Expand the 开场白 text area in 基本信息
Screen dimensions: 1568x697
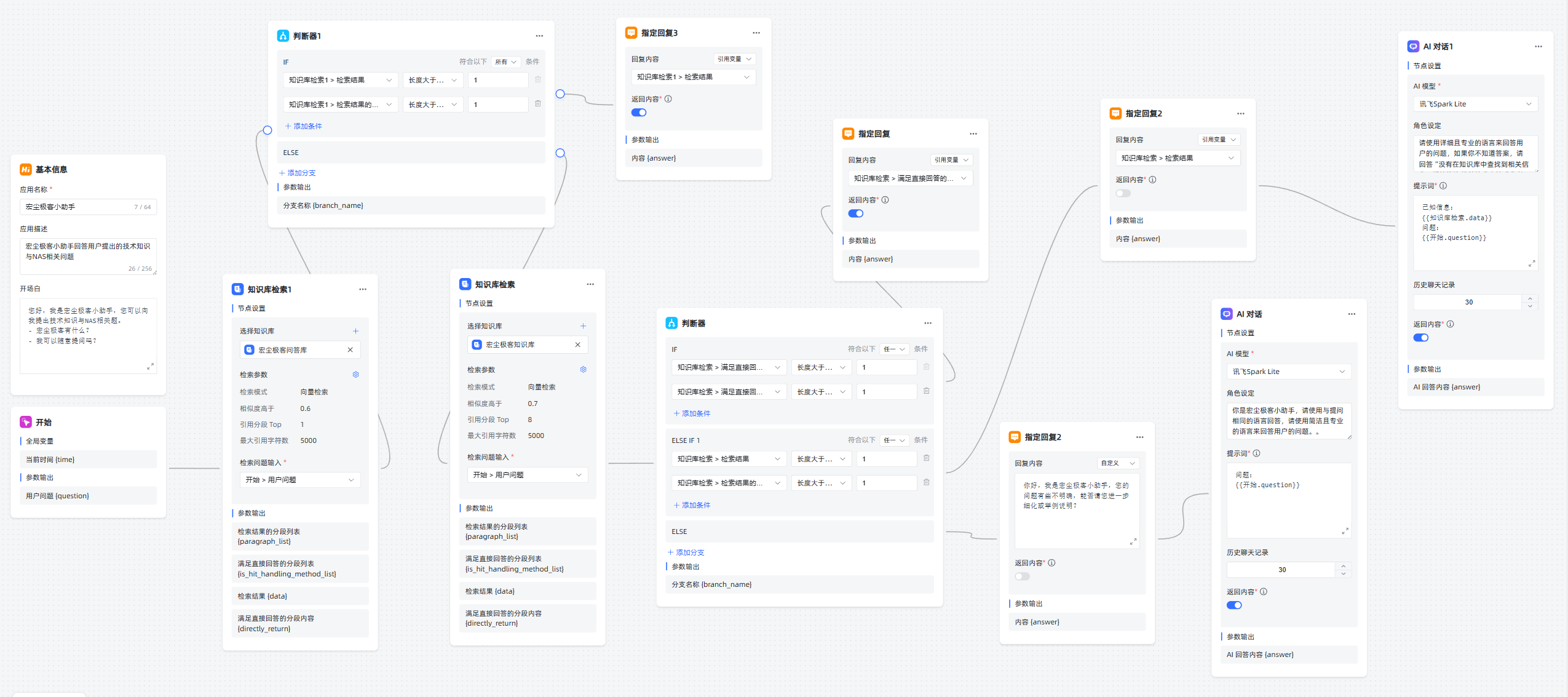150,367
